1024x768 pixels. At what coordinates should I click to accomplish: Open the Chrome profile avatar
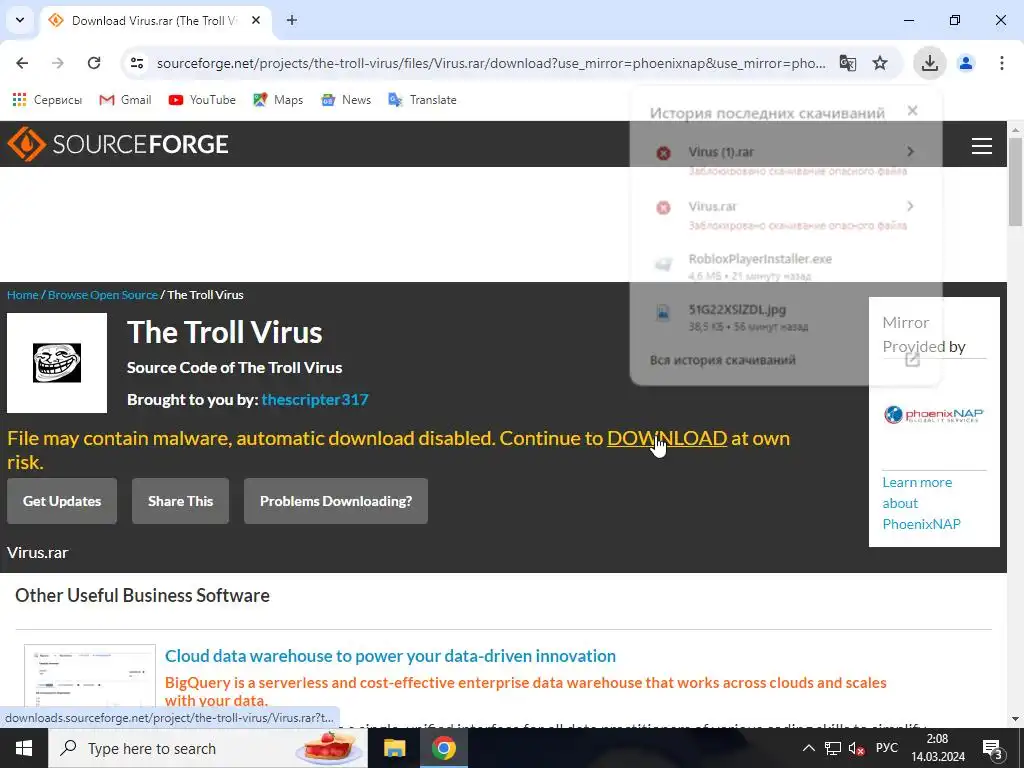pyautogui.click(x=966, y=63)
